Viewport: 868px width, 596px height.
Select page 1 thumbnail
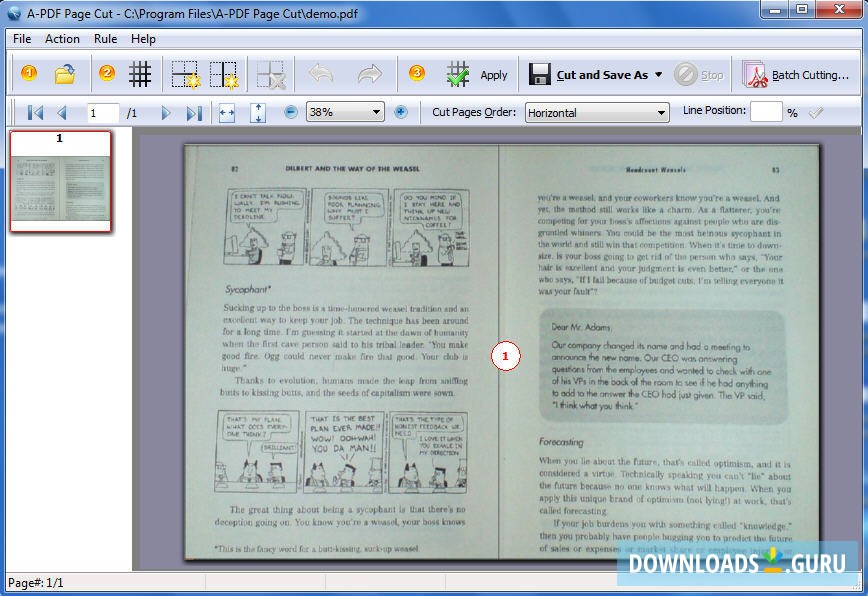pos(60,181)
